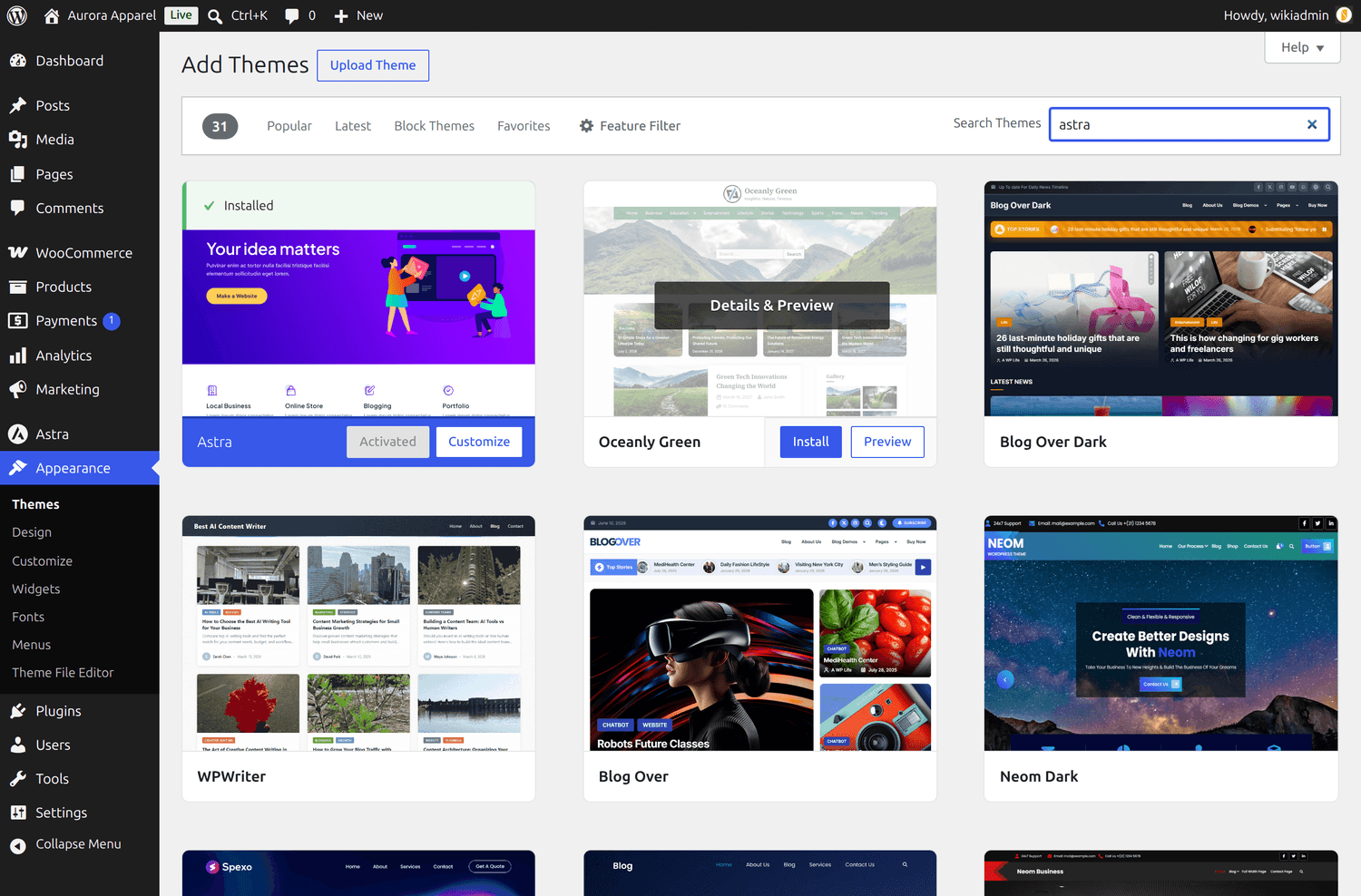Open the Aurora Apparel site home icon
Screen dimensions: 1361x896
(x=52, y=15)
